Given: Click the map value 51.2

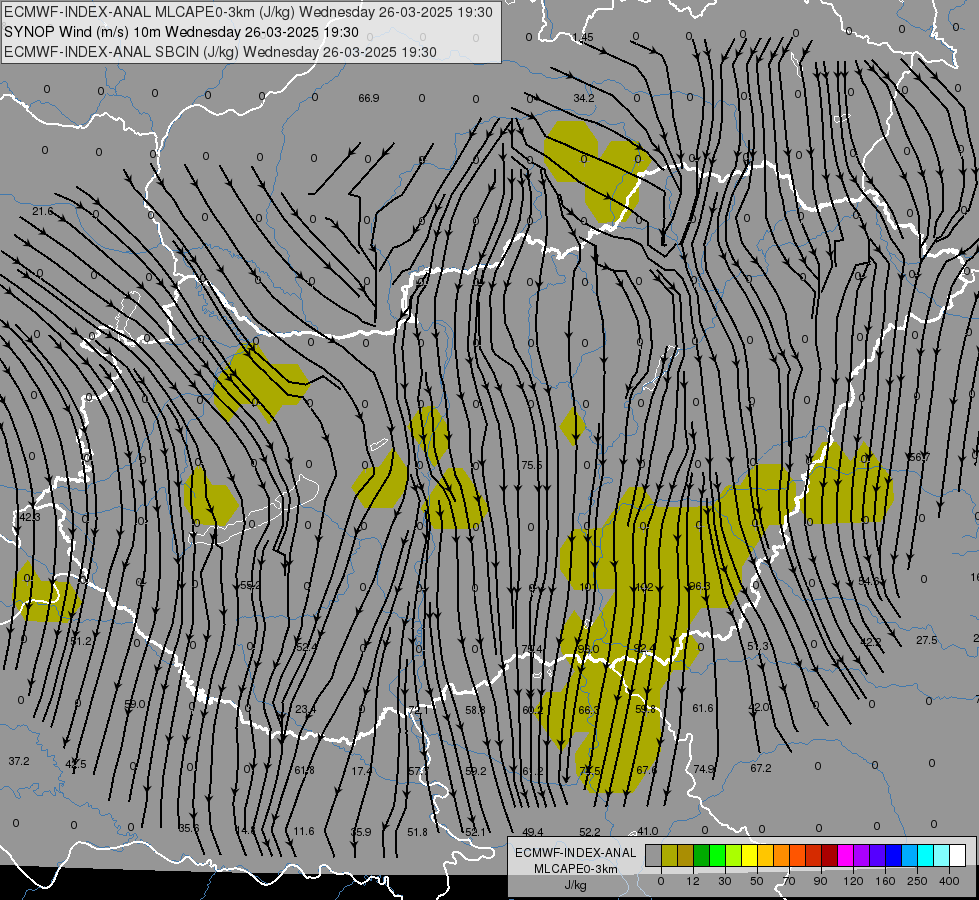Looking at the screenshot, I should (81, 641).
